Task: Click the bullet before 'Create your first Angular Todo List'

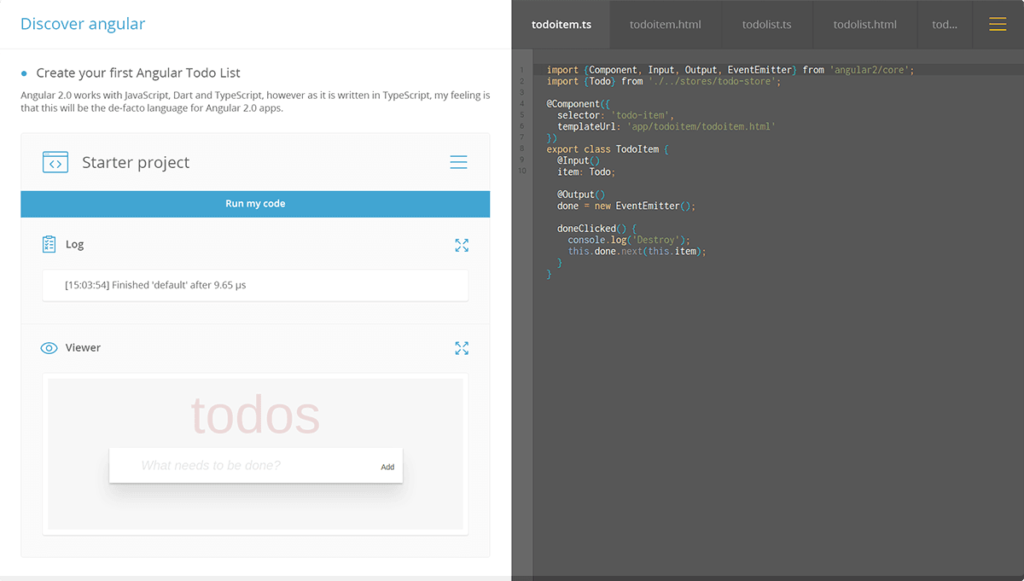Action: (x=24, y=74)
